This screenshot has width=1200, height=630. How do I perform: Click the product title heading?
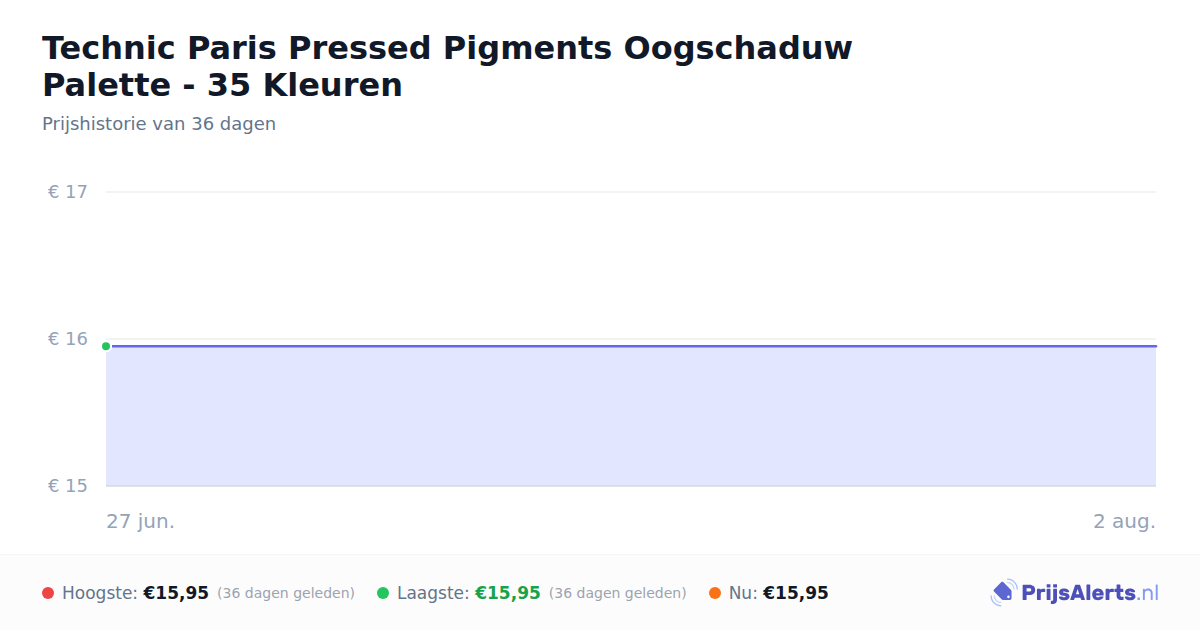[x=447, y=66]
